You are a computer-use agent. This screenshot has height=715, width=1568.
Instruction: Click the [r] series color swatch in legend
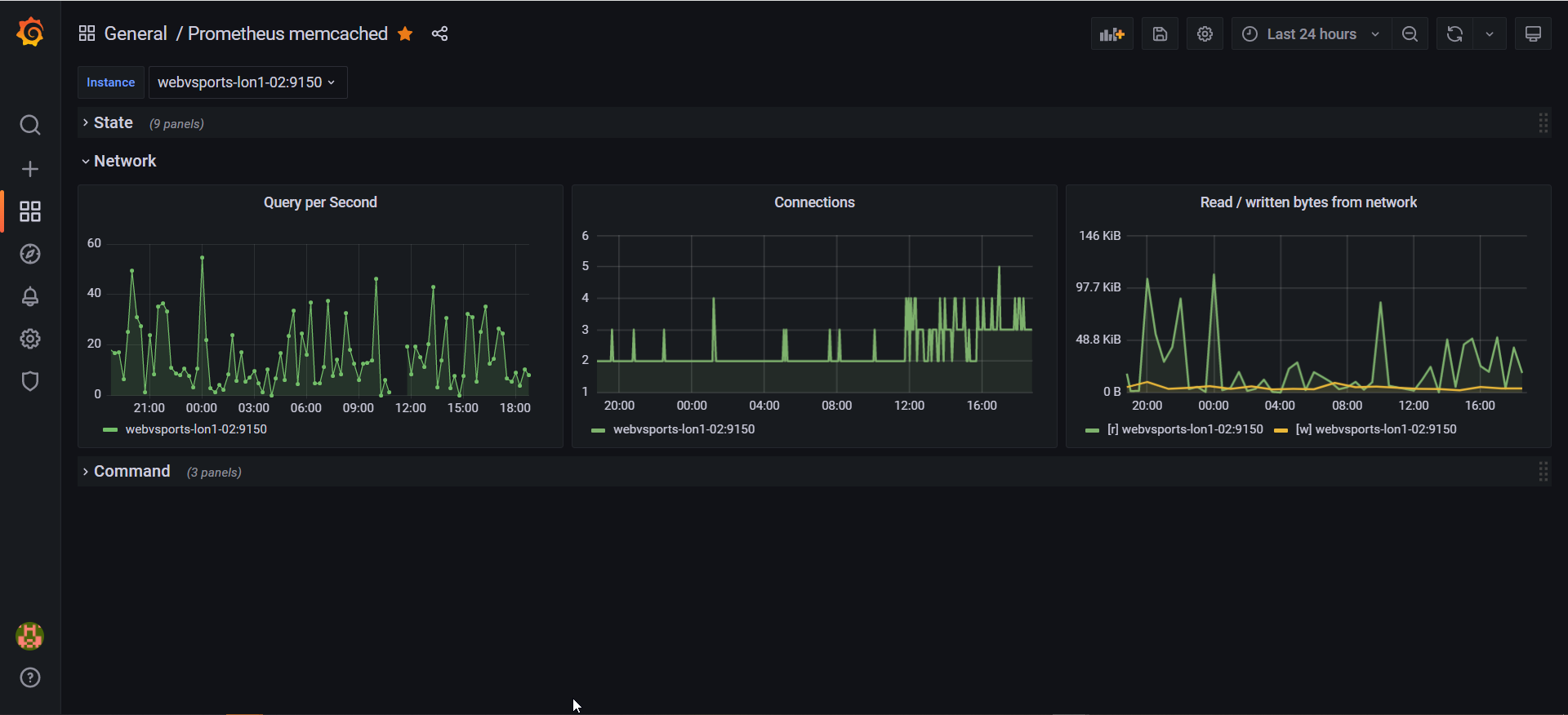coord(1092,430)
